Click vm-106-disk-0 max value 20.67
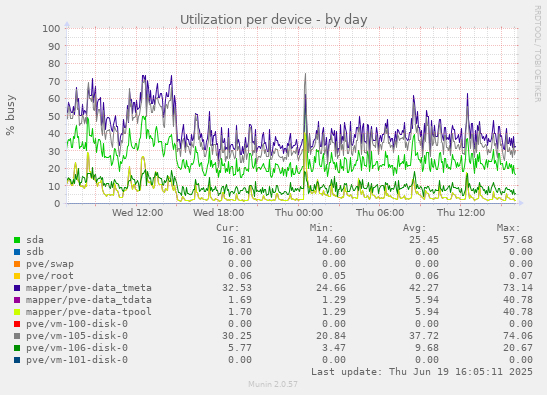The width and height of the screenshot is (547, 395). 518,348
